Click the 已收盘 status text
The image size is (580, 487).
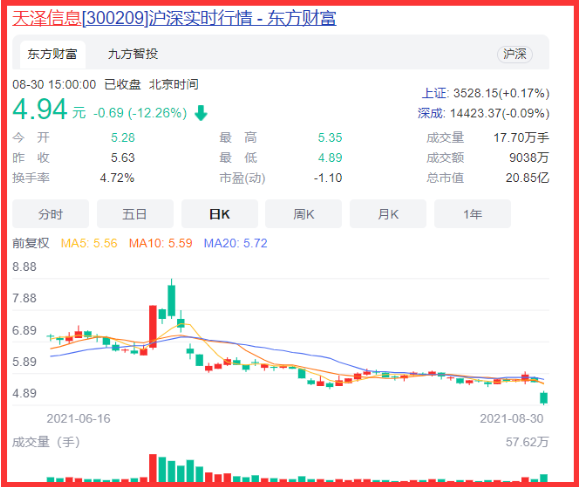pyautogui.click(x=122, y=85)
